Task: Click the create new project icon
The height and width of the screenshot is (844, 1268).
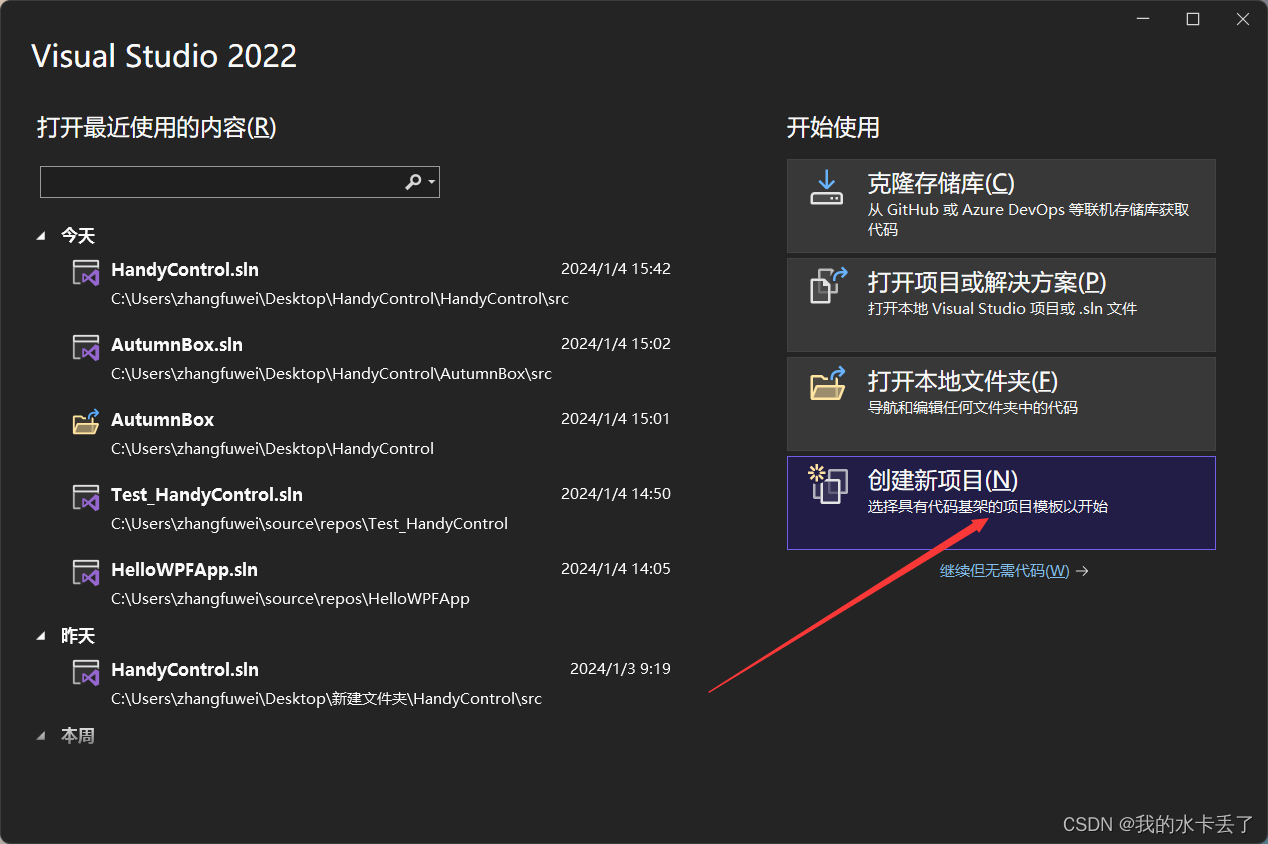Action: (x=828, y=484)
